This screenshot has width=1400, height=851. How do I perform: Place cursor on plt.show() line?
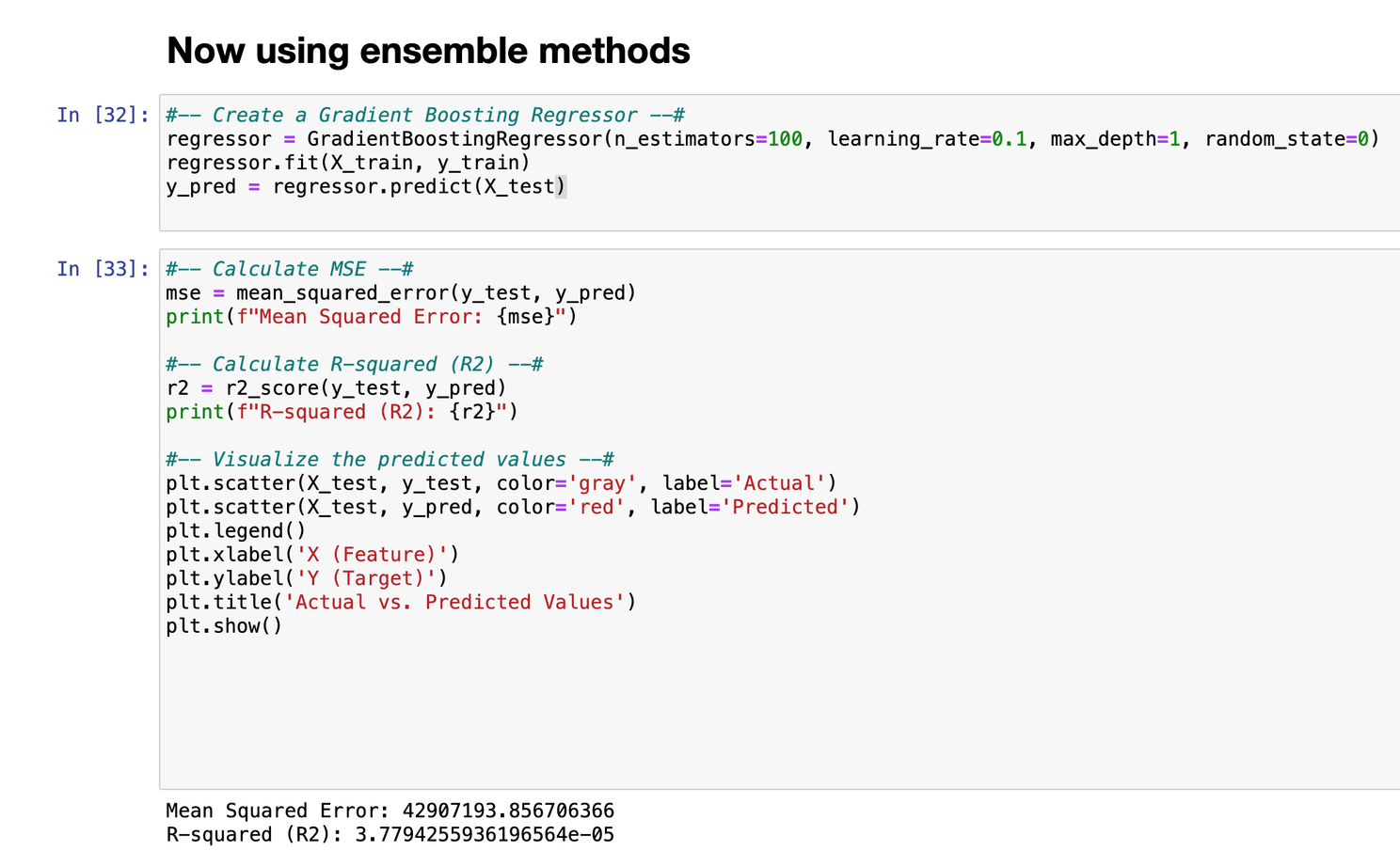pos(224,626)
